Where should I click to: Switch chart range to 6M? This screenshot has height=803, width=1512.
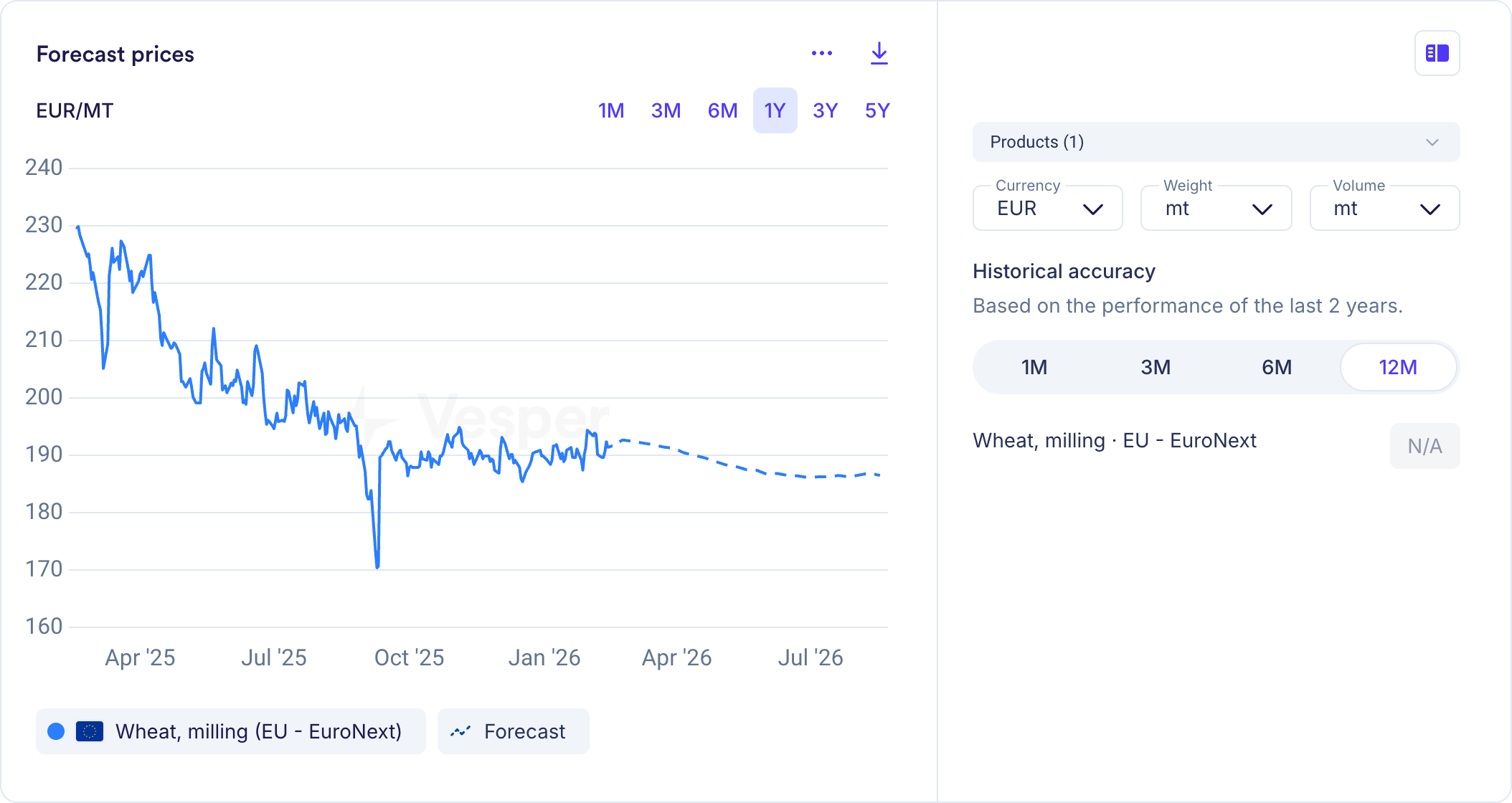722,110
